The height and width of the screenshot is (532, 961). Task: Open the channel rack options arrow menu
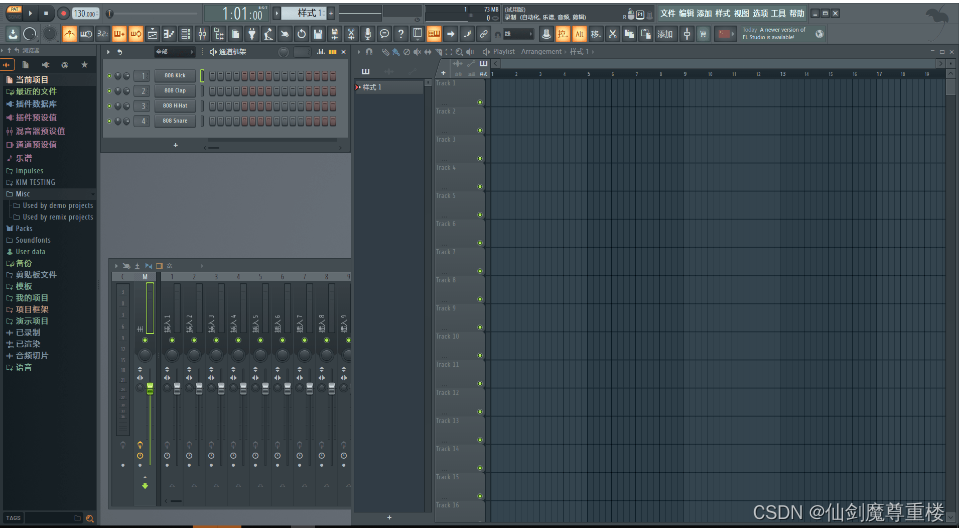pos(108,52)
